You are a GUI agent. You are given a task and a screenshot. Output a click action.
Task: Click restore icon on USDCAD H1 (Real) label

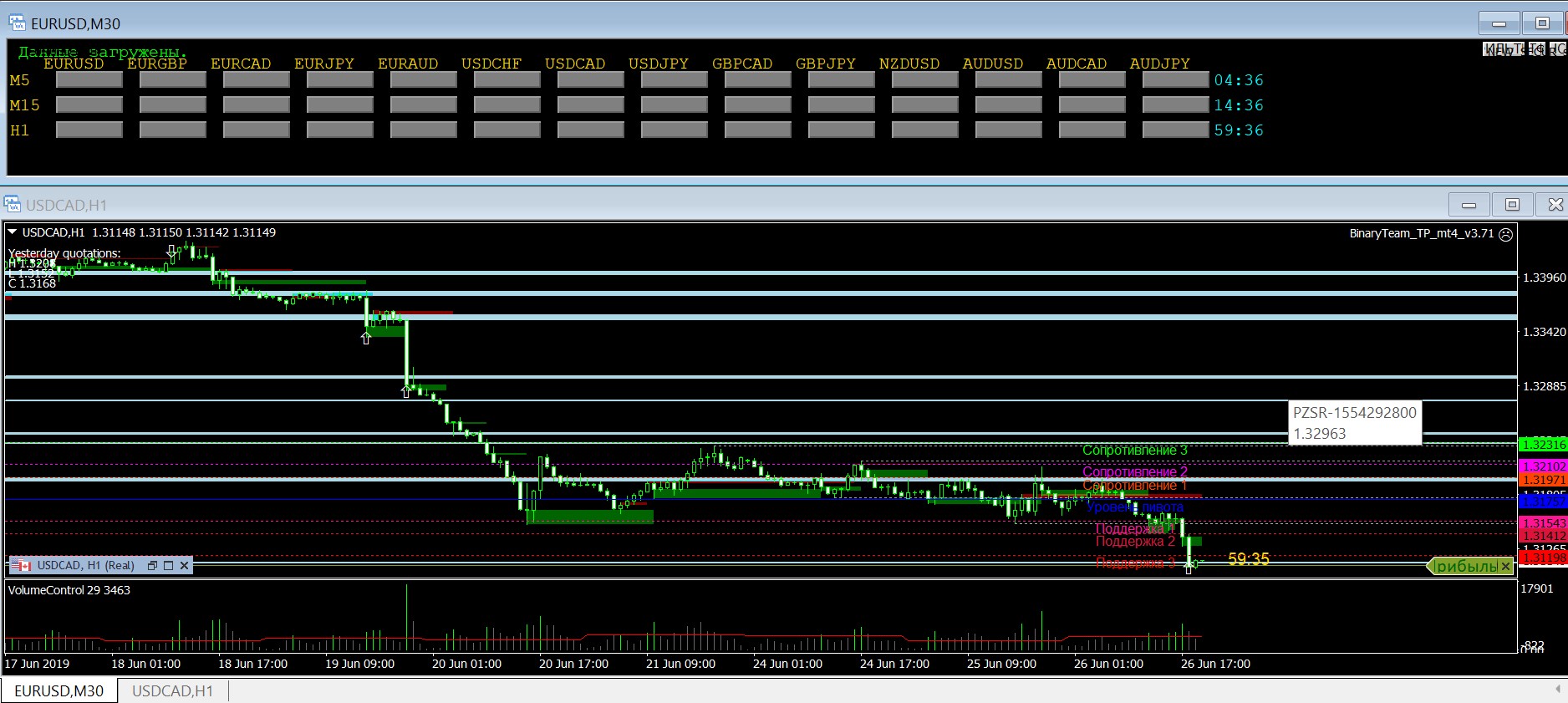click(152, 566)
